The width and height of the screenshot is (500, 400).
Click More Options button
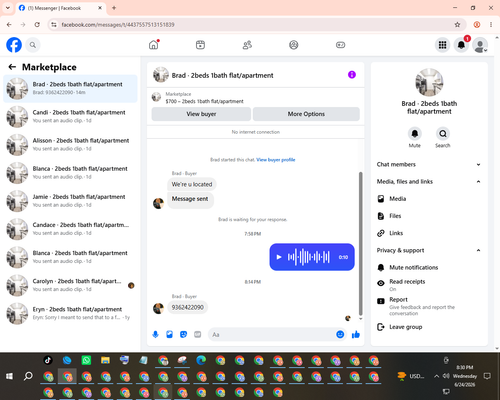click(306, 114)
